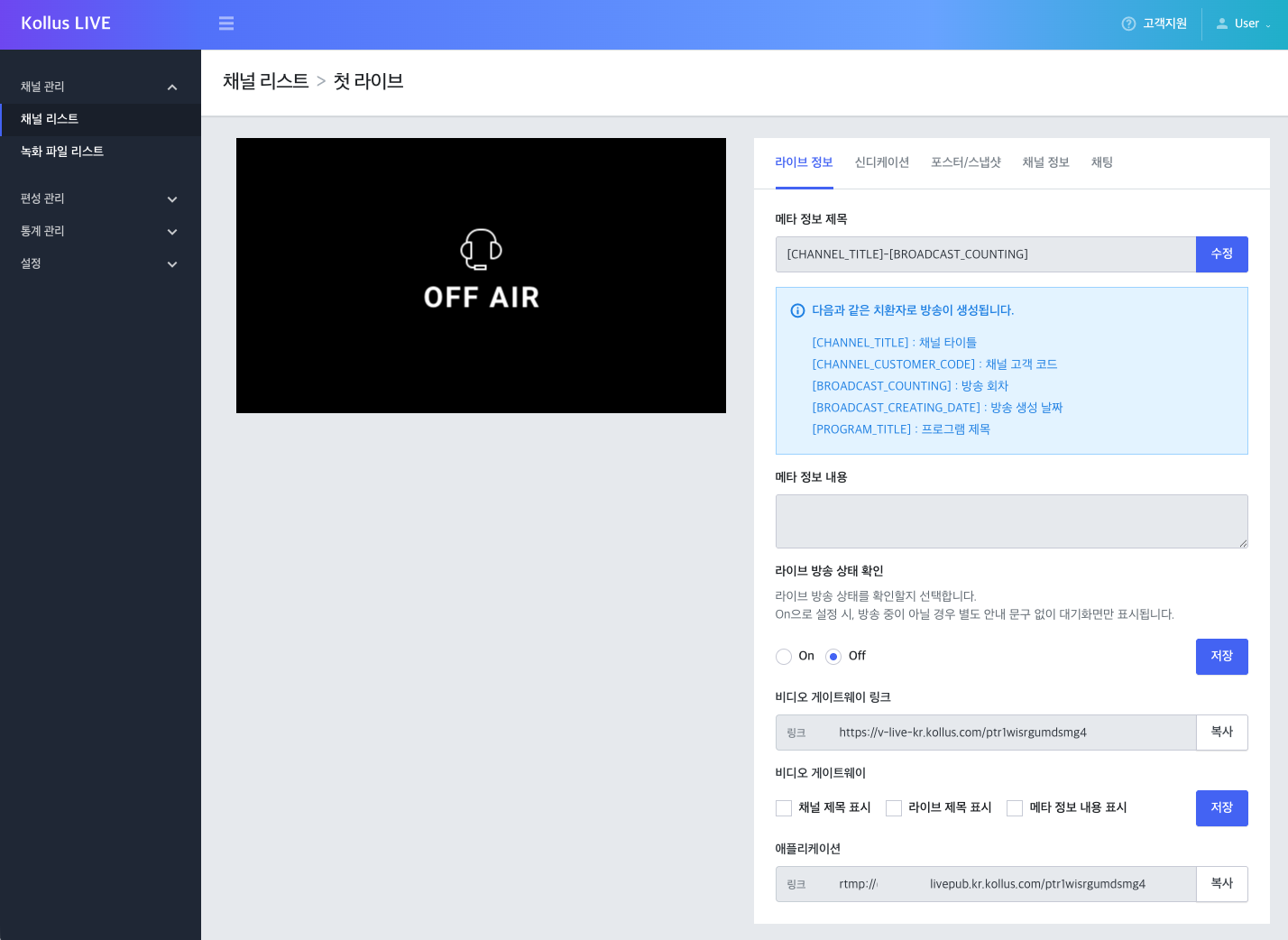Expand the 설정 sidebar section
The image size is (1288, 940).
pos(99,263)
